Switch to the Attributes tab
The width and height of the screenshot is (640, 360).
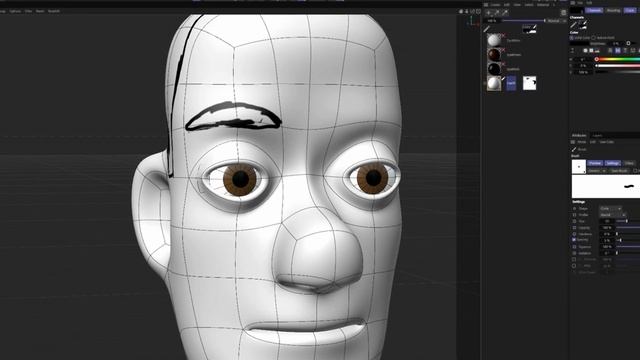point(579,135)
